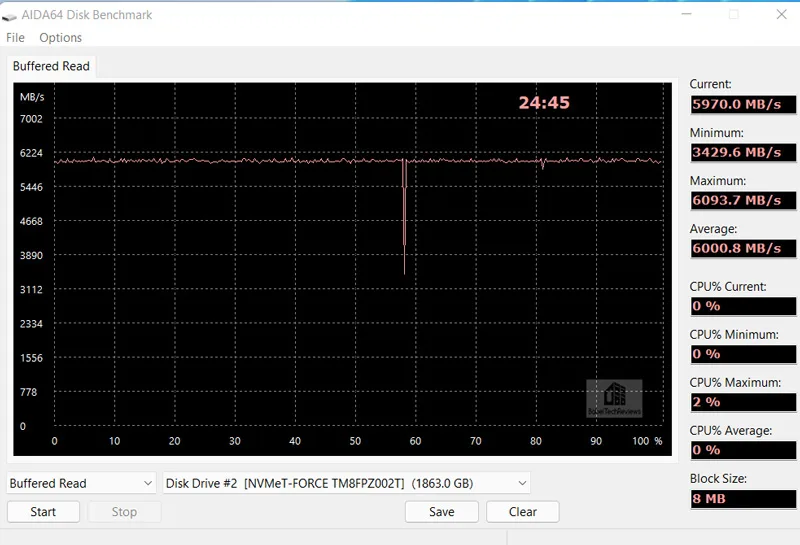Save the benchmark results
The width and height of the screenshot is (800, 545).
tap(442, 512)
